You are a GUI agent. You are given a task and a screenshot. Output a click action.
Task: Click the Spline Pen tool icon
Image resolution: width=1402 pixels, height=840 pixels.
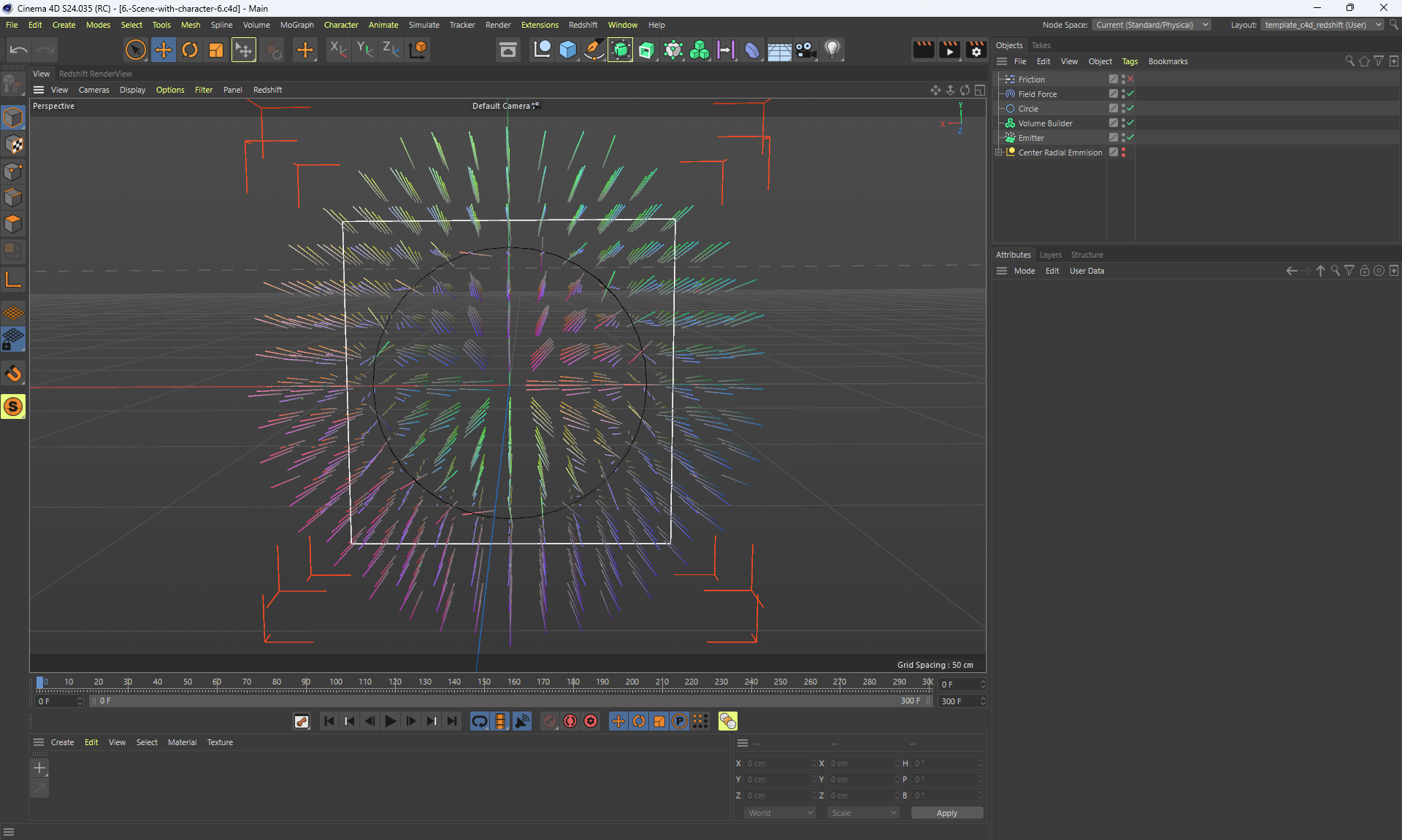coord(594,50)
